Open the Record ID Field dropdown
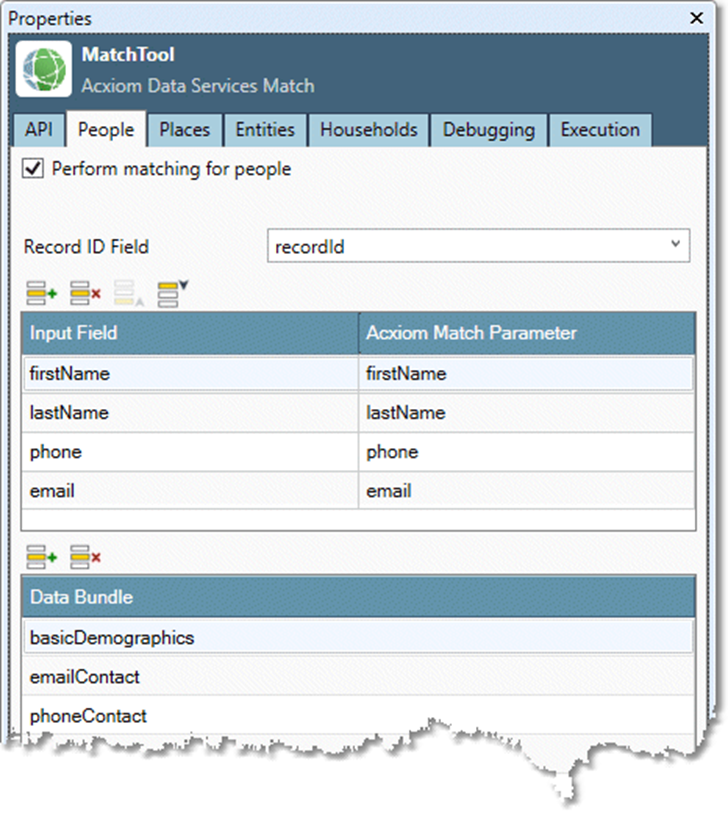Screen dimensions: 728x813 coord(676,245)
